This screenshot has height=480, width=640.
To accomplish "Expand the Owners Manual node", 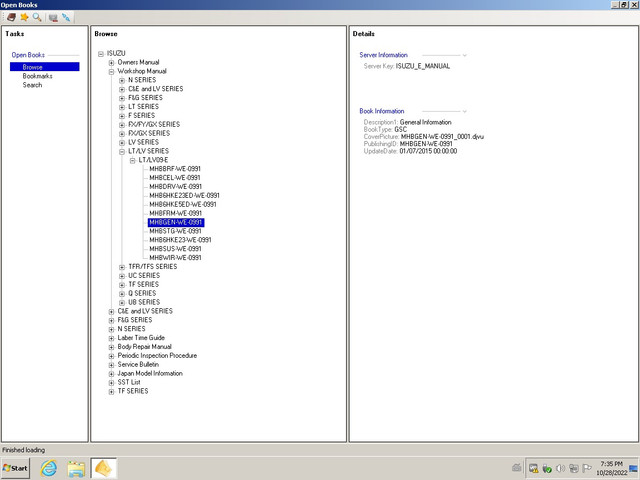I will 111,62.
